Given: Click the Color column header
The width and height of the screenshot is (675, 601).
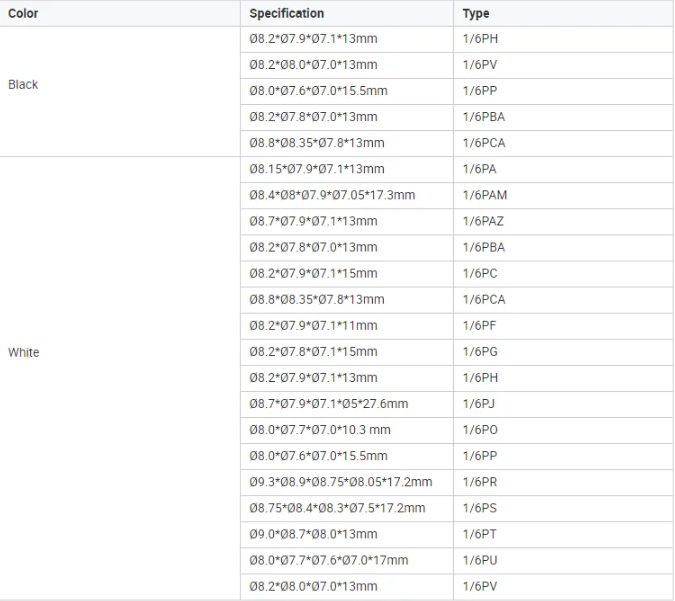Looking at the screenshot, I should [x=24, y=14].
